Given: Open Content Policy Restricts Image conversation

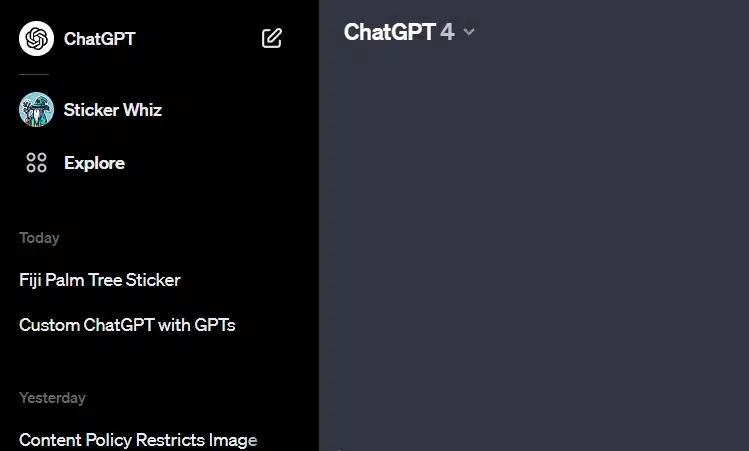Looking at the screenshot, I should (138, 440).
